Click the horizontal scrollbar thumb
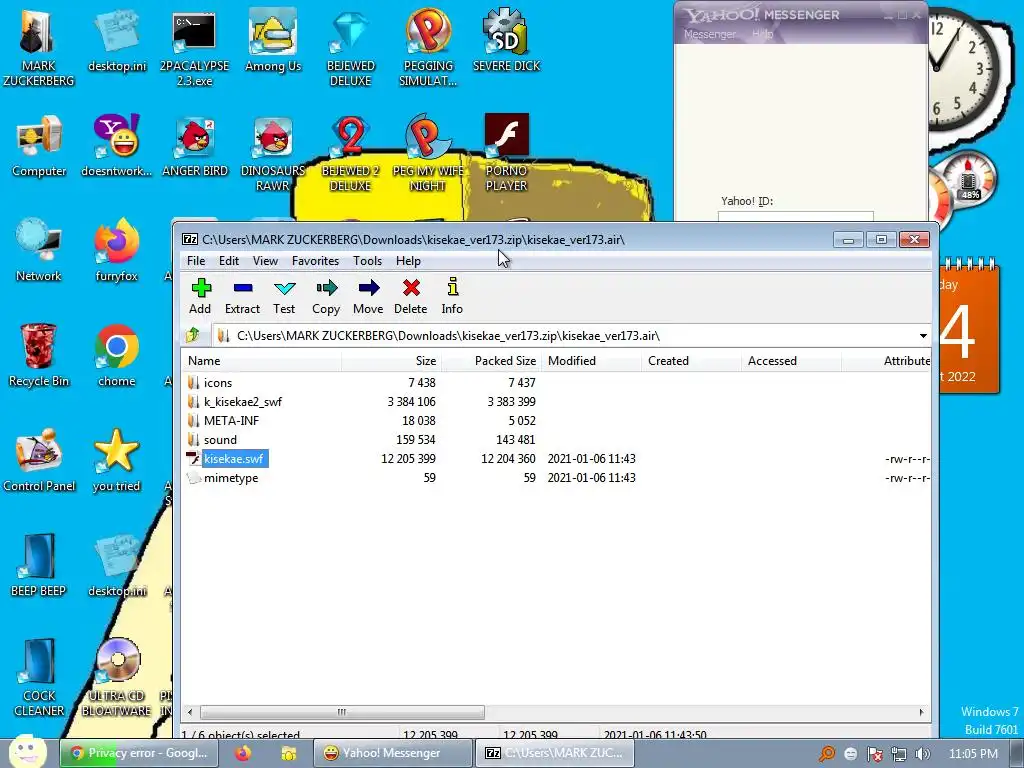1024x768 pixels. (x=342, y=712)
